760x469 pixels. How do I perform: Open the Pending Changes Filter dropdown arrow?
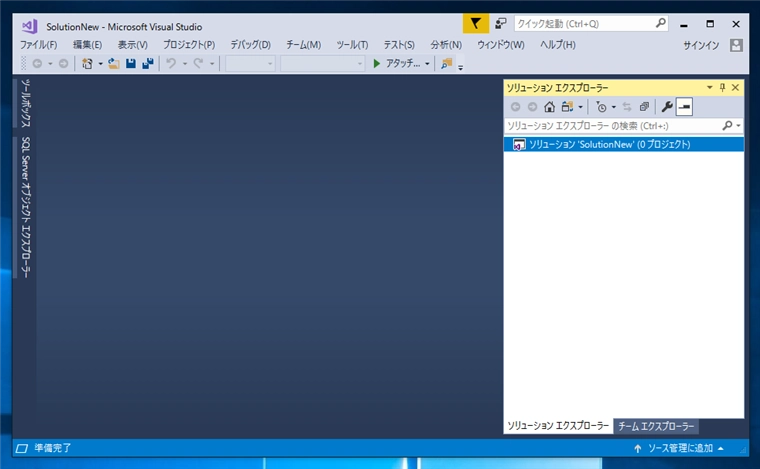(614, 107)
